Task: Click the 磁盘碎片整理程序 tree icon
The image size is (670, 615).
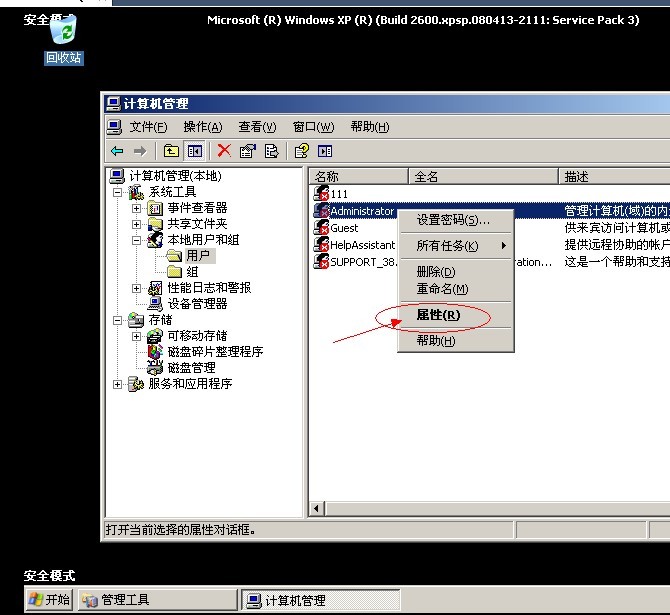Action: click(155, 352)
